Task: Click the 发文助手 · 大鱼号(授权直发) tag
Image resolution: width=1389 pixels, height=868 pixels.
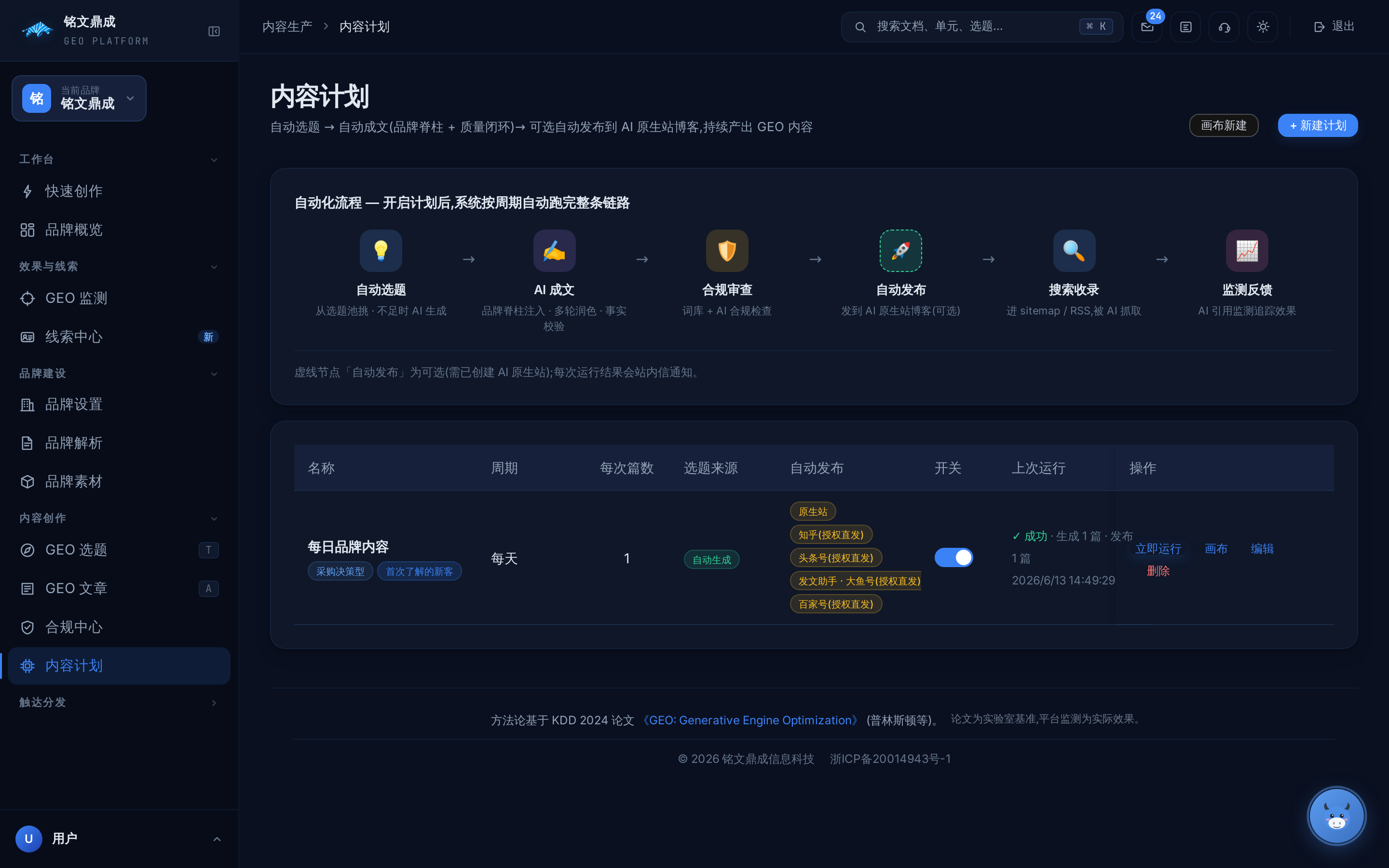Action: pos(856,581)
